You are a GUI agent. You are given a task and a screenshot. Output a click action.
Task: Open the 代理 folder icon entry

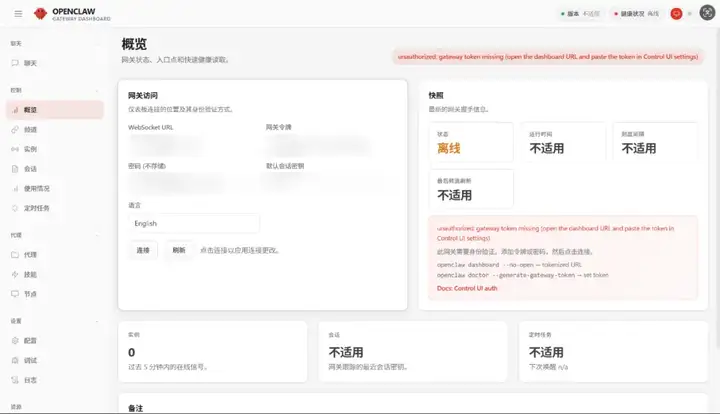[55, 255]
